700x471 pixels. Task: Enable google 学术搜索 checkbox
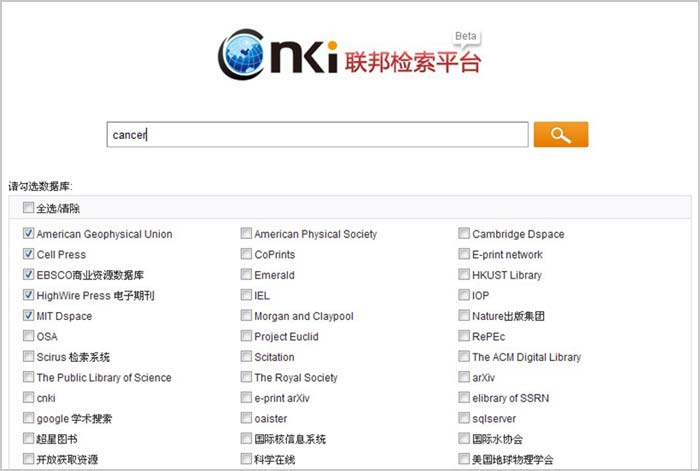coord(28,418)
